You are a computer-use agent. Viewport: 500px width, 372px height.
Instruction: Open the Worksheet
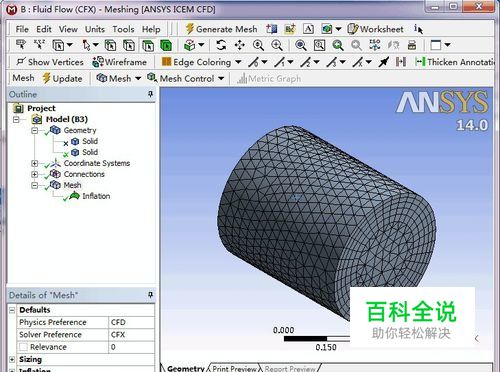coord(375,29)
